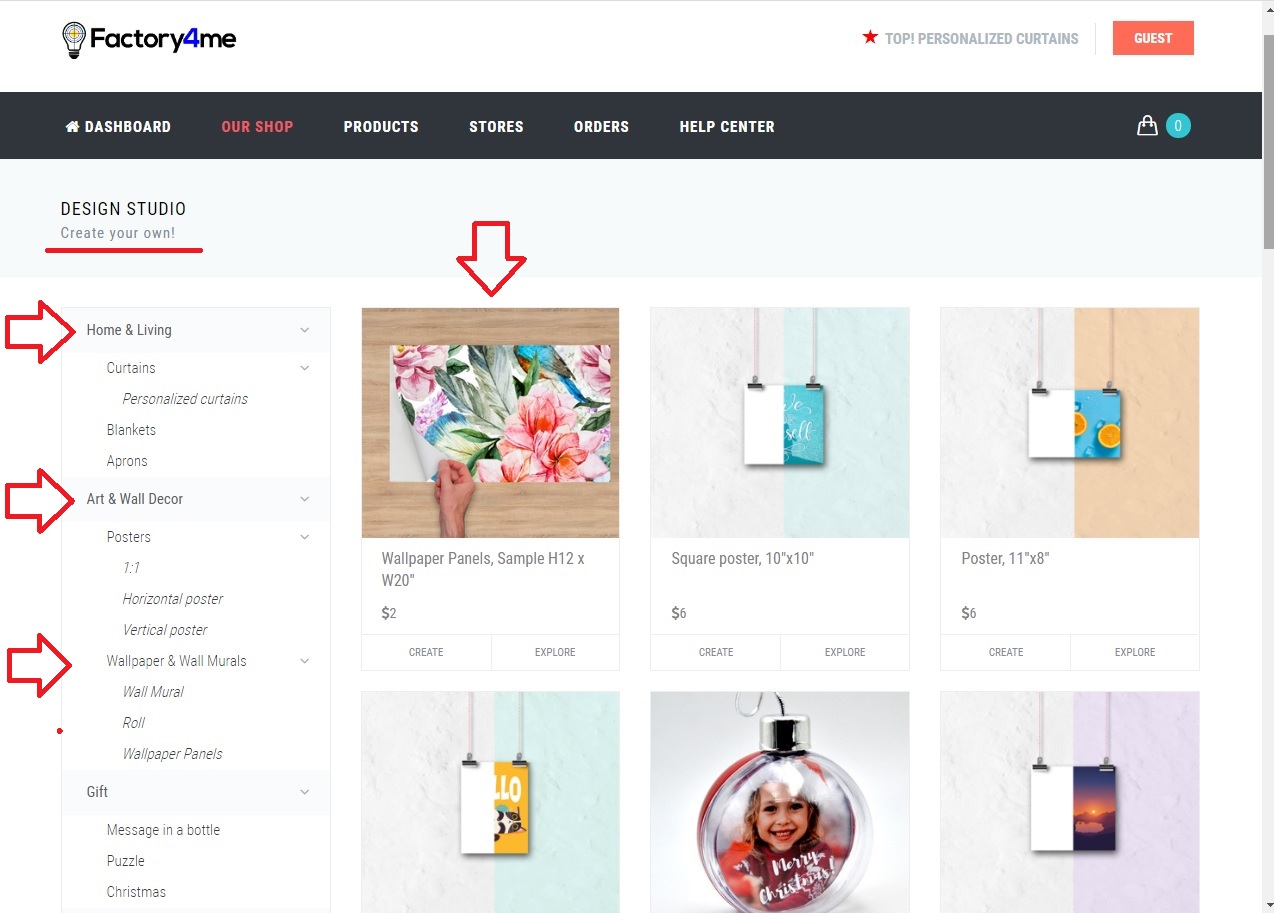Screen dimensions: 1274x913
Task: Click Create under Poster 11"x8"
Action: (x=1006, y=652)
